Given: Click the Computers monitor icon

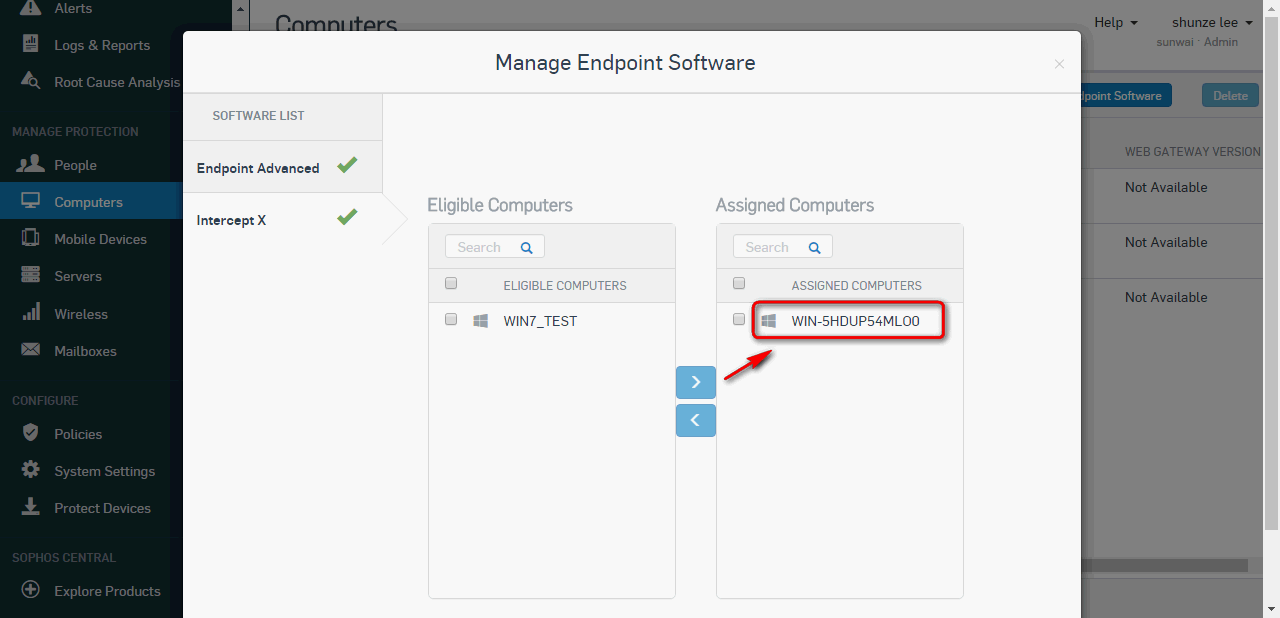Looking at the screenshot, I should [x=31, y=201].
